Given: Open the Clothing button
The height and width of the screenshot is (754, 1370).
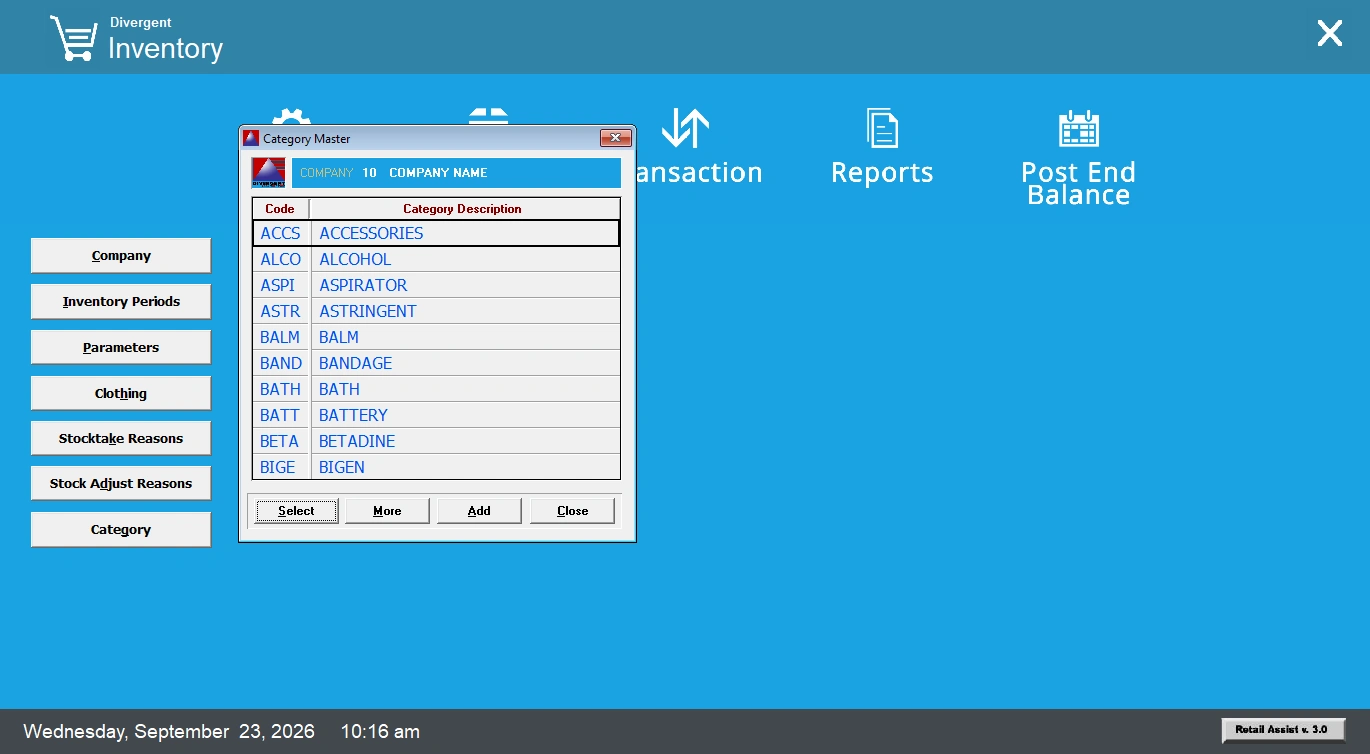Looking at the screenshot, I should [121, 393].
